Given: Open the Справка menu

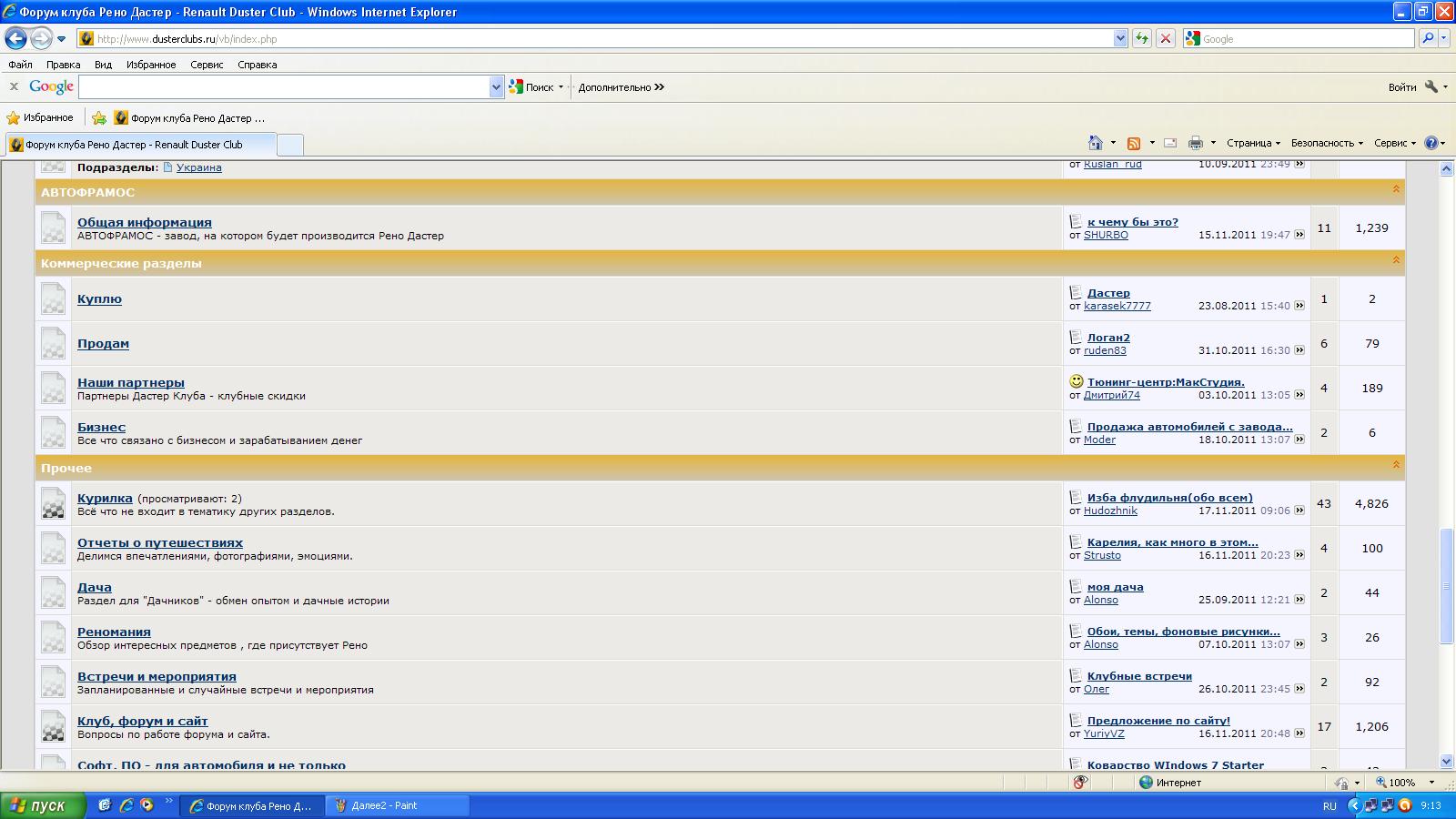Looking at the screenshot, I should (x=257, y=65).
